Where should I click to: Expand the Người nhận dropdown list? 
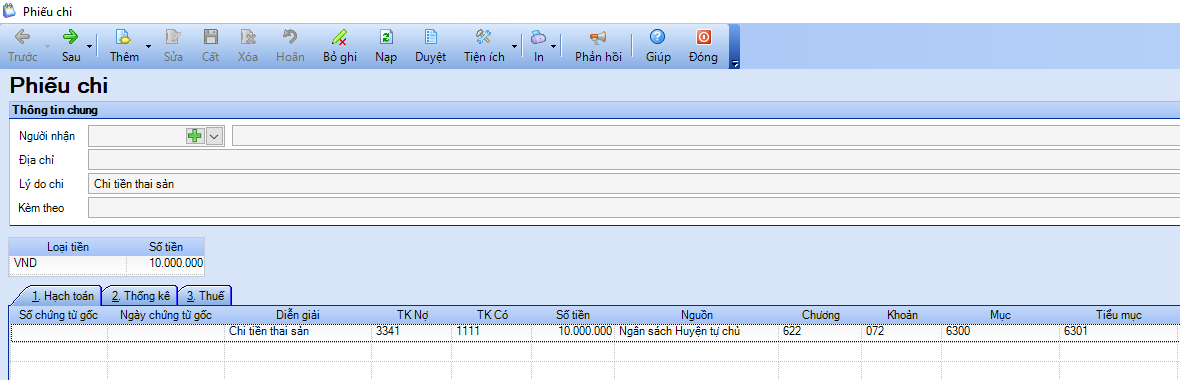coord(214,136)
